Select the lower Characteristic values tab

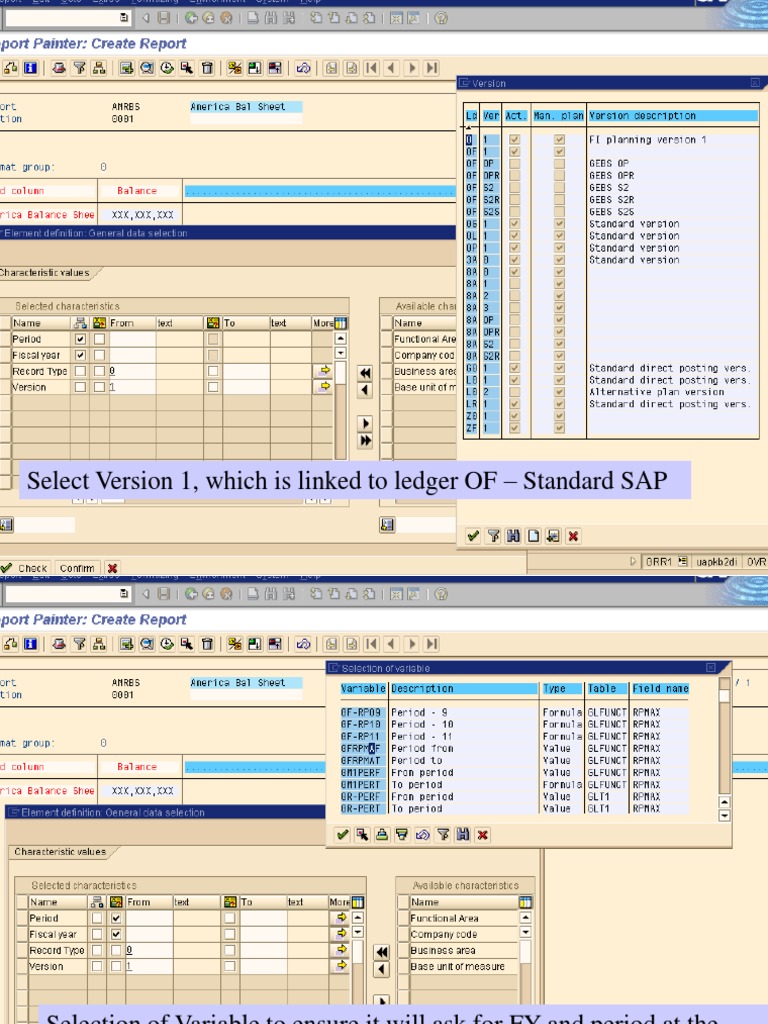(59, 852)
